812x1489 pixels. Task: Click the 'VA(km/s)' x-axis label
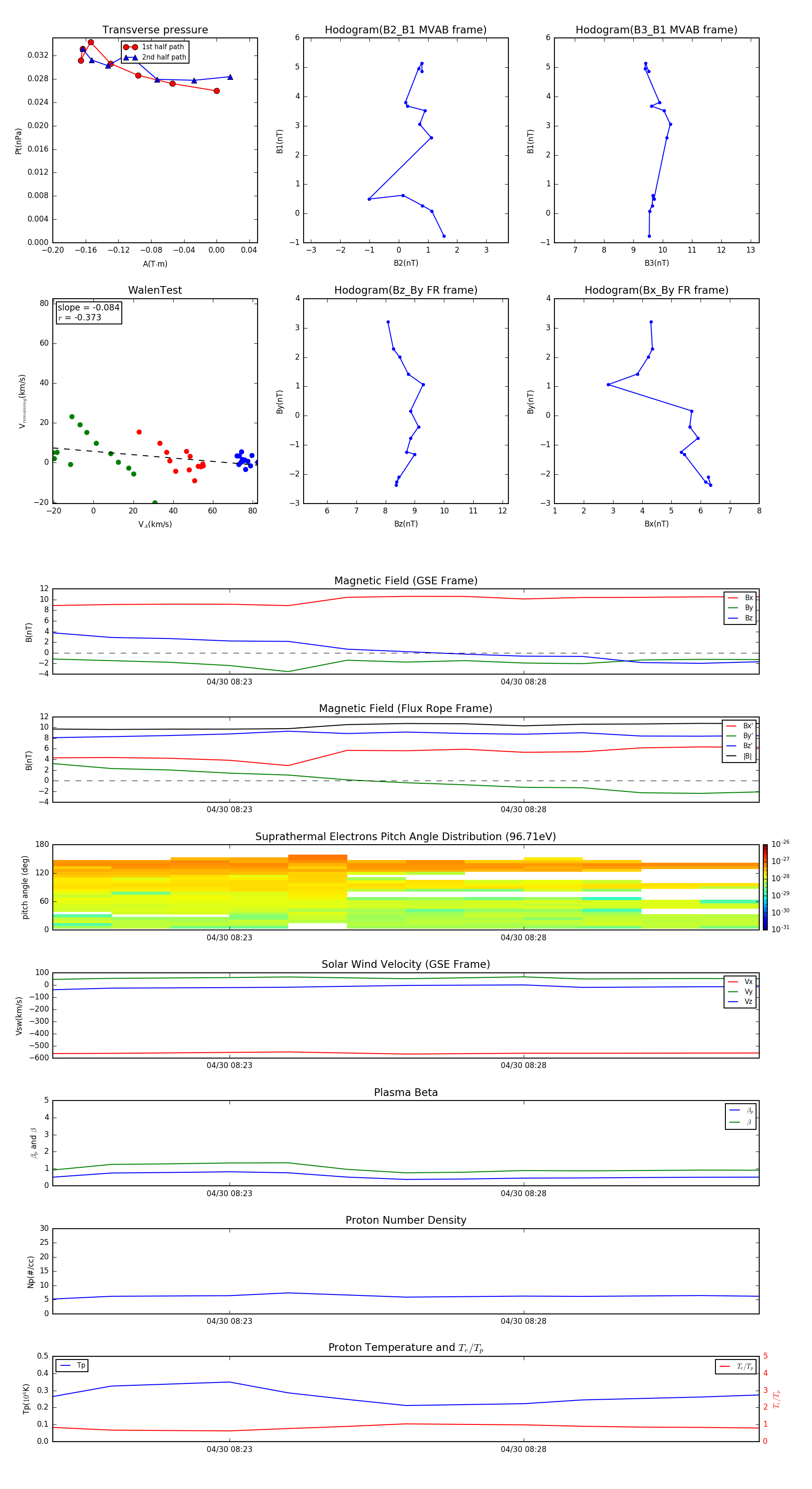click(155, 524)
